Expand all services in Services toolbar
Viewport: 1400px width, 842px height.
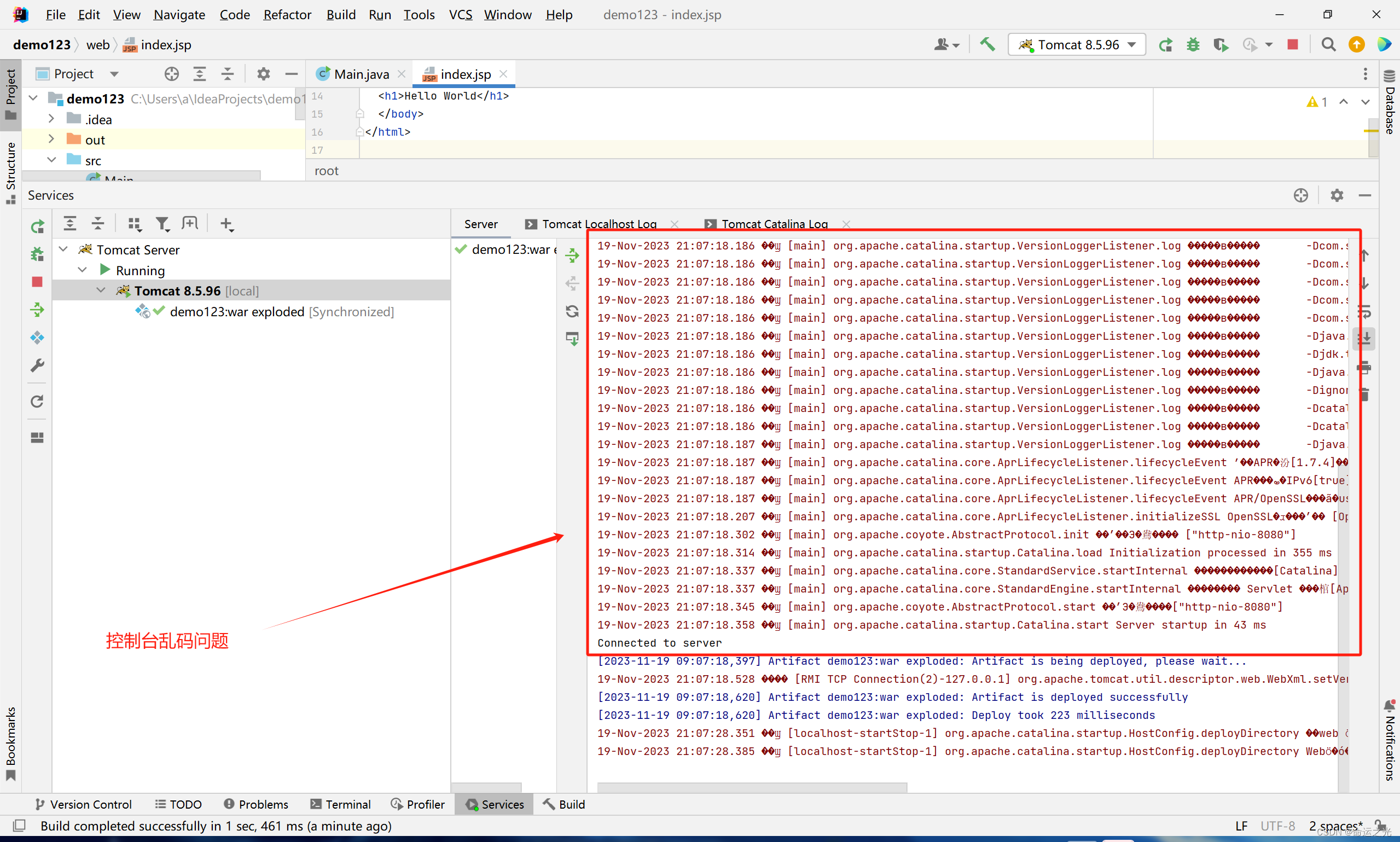pos(70,224)
